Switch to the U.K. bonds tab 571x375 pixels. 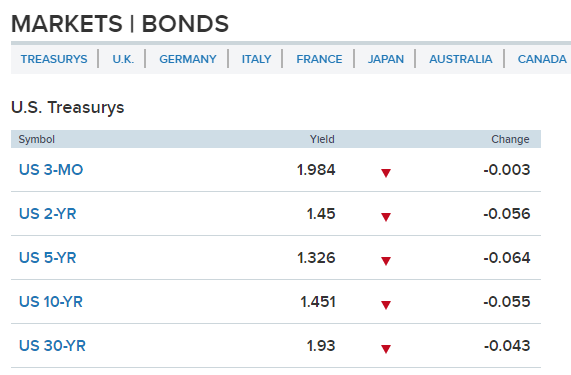pos(123,59)
